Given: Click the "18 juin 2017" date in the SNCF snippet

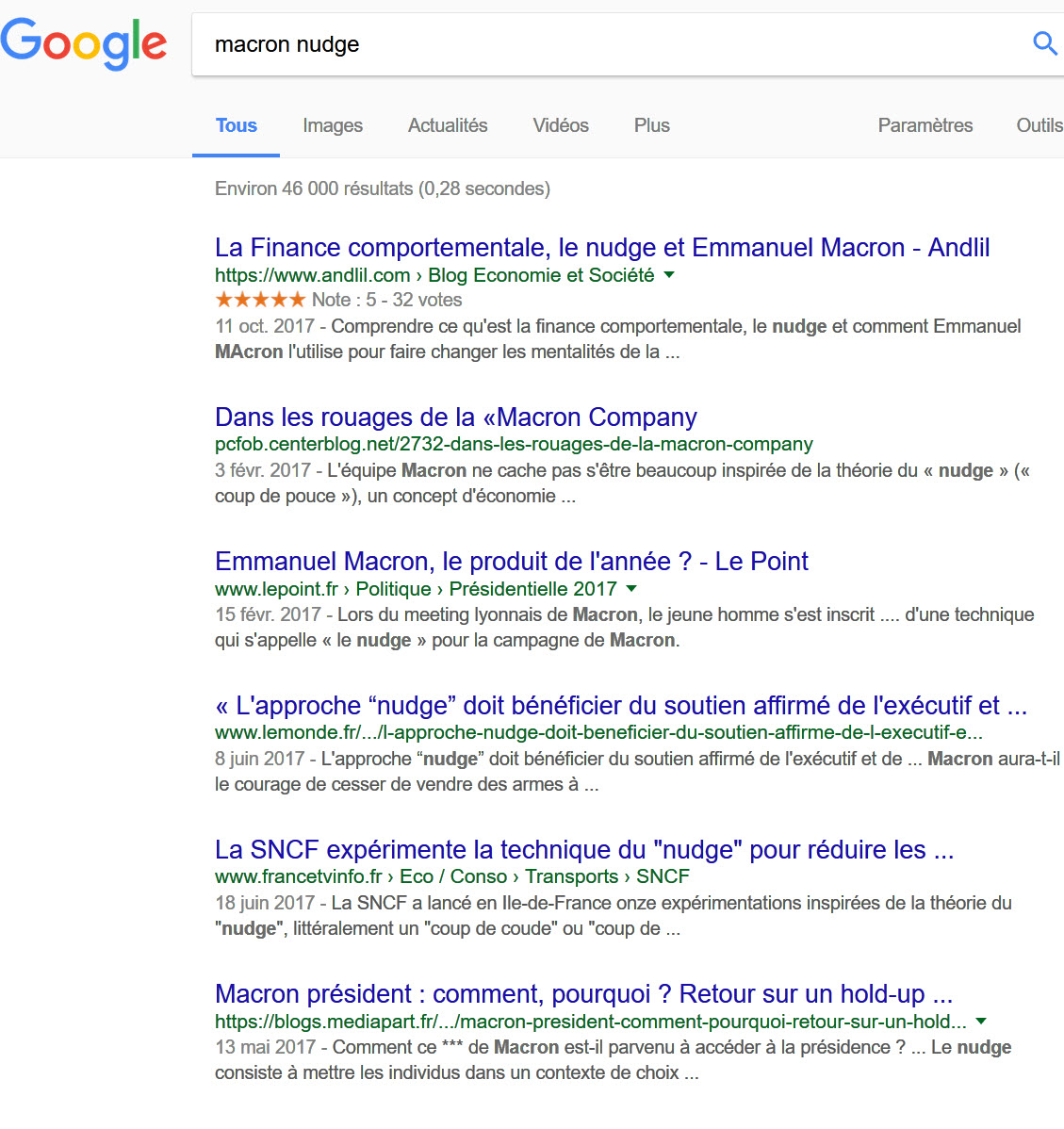Looking at the screenshot, I should [x=265, y=903].
